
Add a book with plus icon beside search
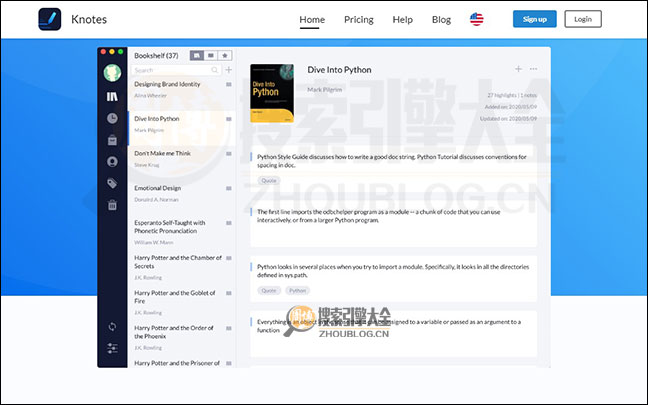coord(229,70)
